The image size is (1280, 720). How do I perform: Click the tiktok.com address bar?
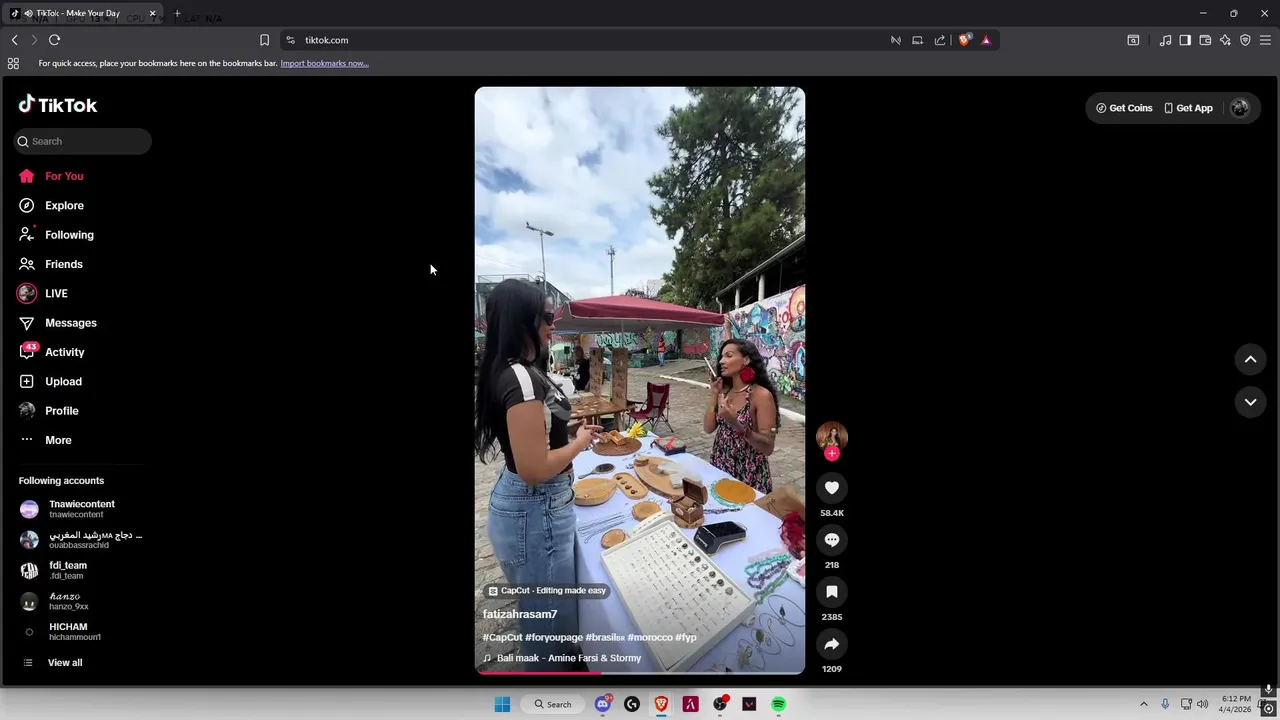click(x=590, y=40)
